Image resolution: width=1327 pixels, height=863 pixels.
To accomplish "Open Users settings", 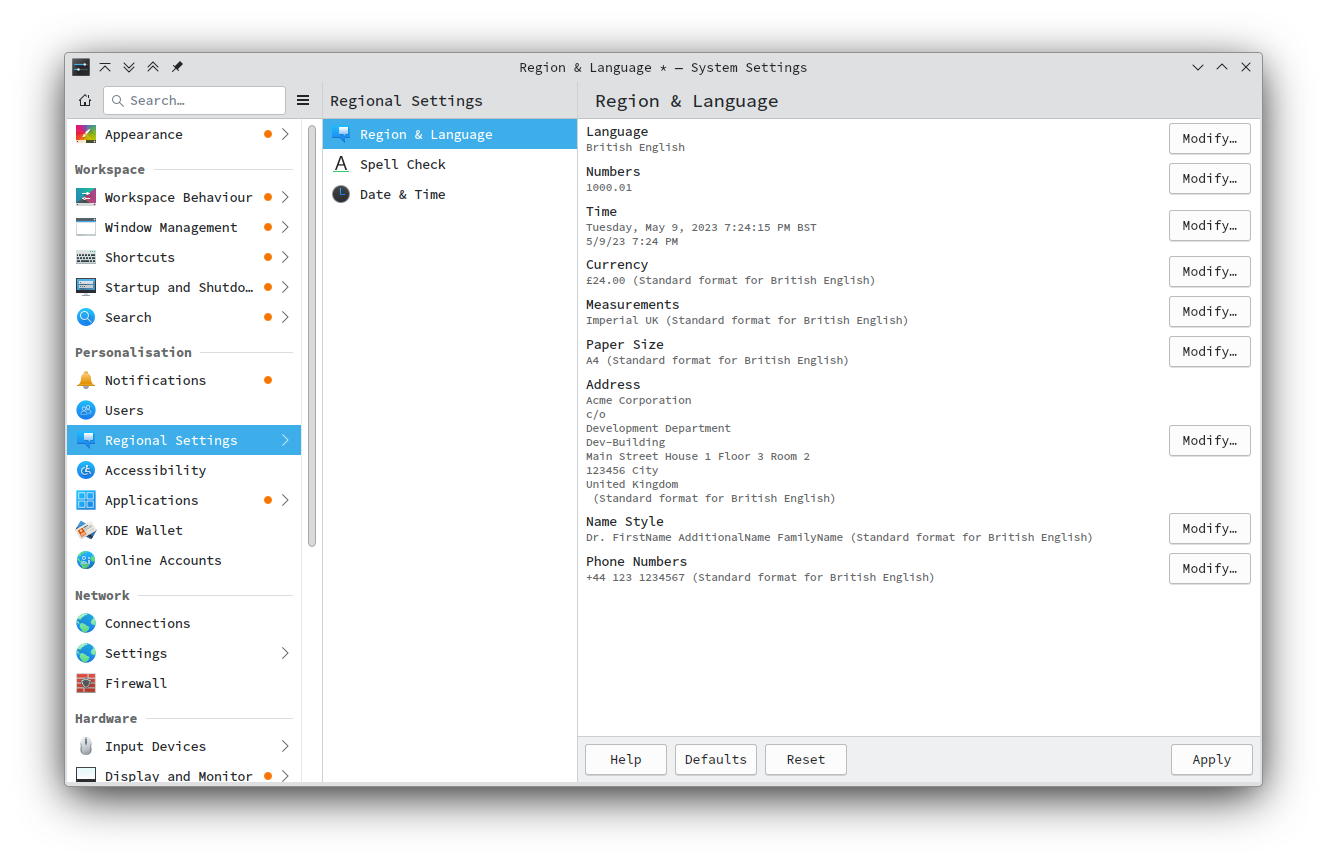I will [184, 410].
